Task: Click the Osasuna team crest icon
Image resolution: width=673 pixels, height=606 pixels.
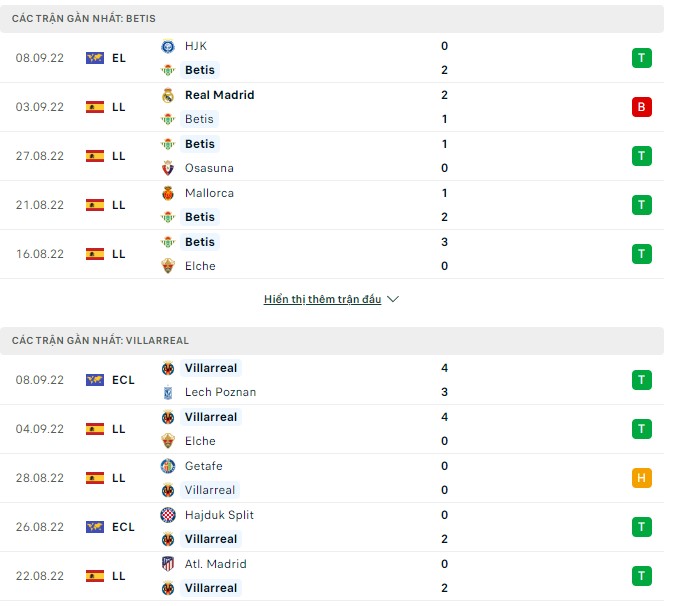Action: [x=167, y=168]
